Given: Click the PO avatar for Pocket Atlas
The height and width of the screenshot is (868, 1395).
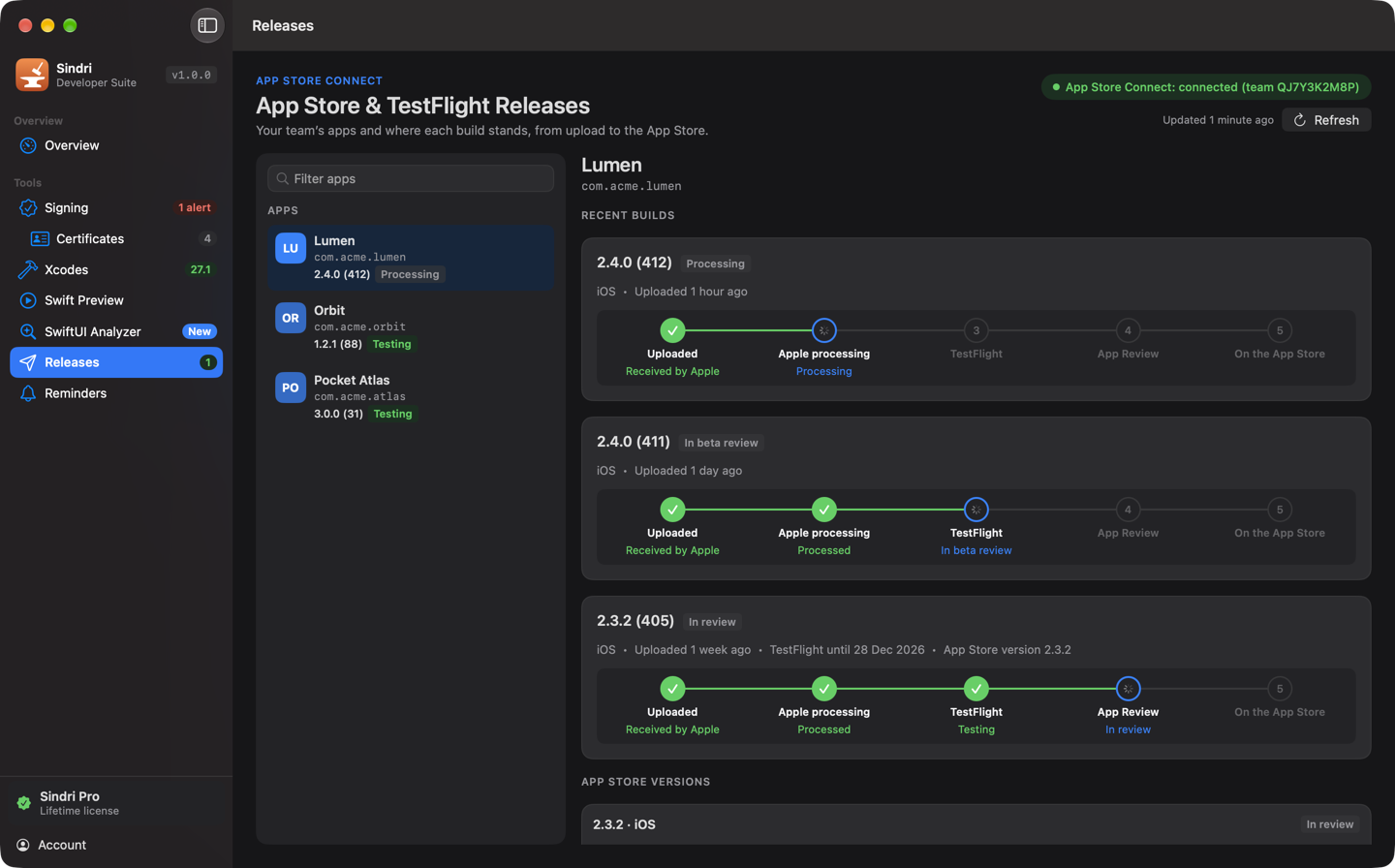Looking at the screenshot, I should coord(291,387).
